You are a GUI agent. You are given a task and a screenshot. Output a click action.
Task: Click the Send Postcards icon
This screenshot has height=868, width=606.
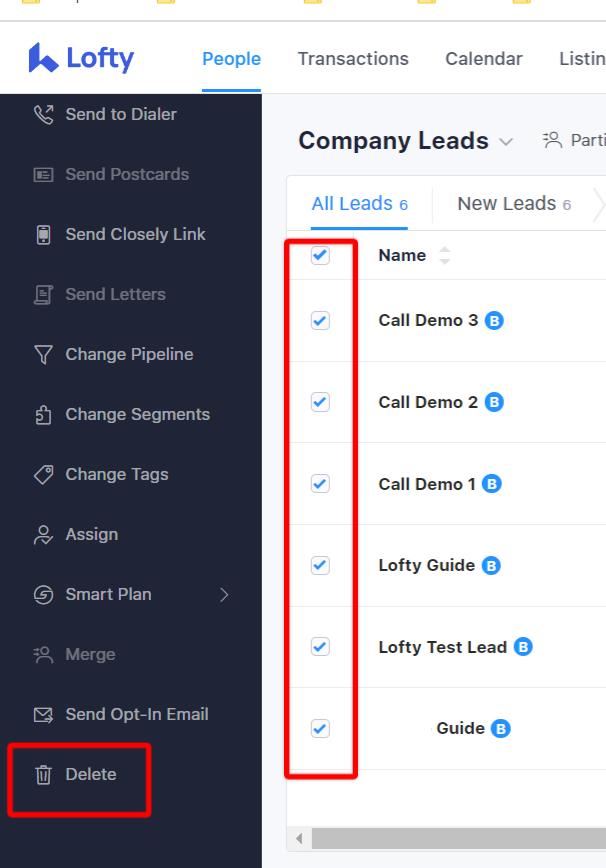44,174
